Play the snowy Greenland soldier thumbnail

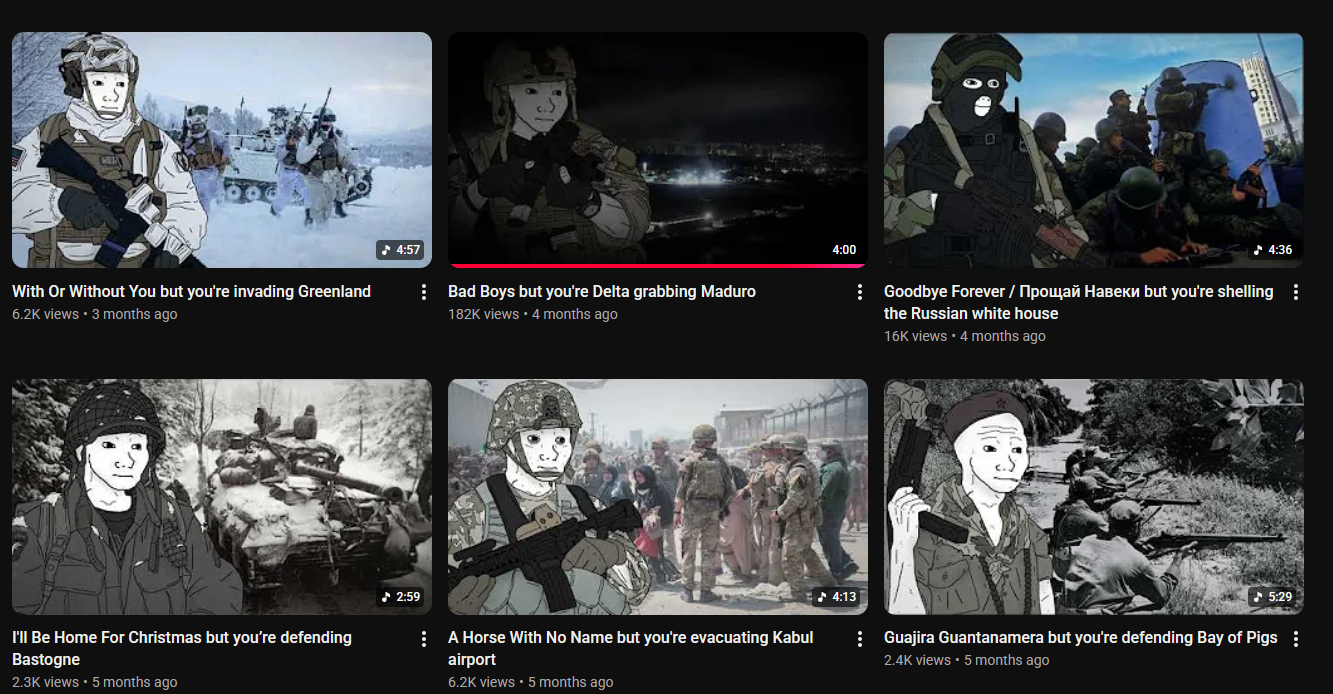[222, 150]
